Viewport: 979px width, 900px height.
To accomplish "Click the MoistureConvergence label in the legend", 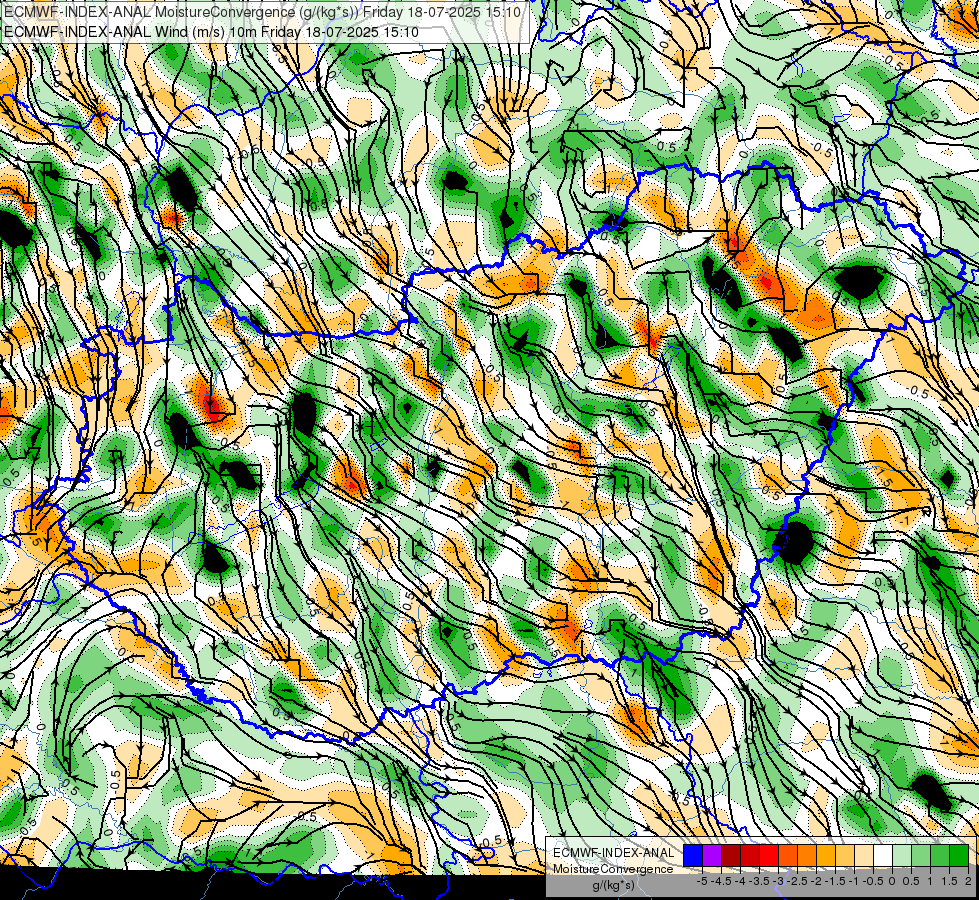I will click(613, 869).
